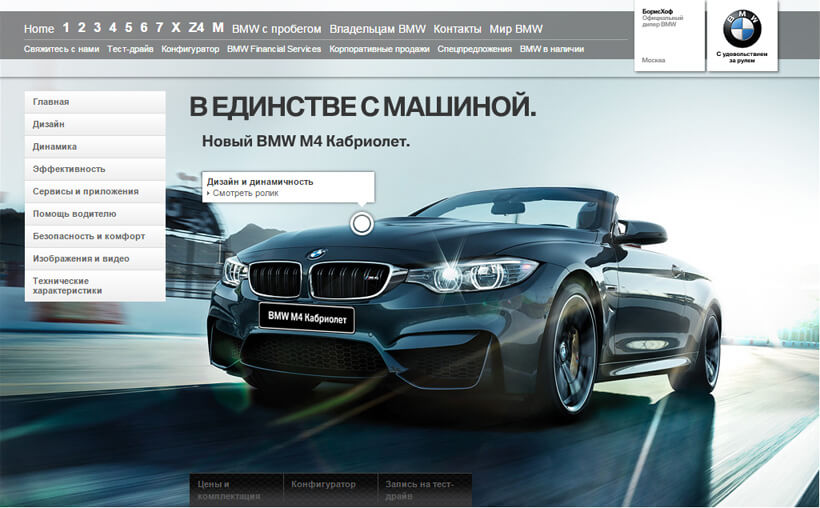Click the headline В ЕДИНСТВЕ С МАШИНОЙ
Screen dimensions: 820x508
363,107
